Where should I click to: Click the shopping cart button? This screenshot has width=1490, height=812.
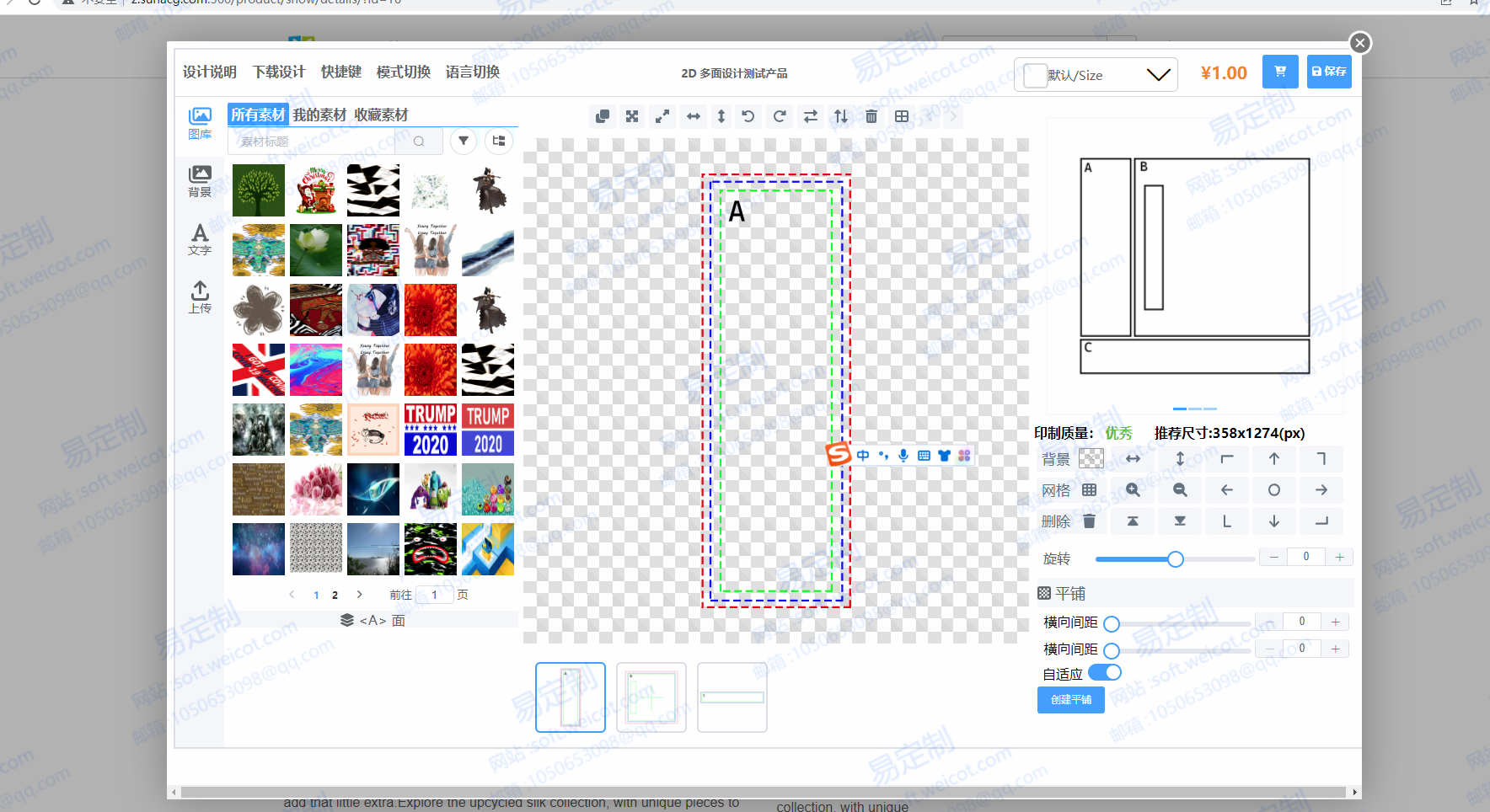point(1280,72)
